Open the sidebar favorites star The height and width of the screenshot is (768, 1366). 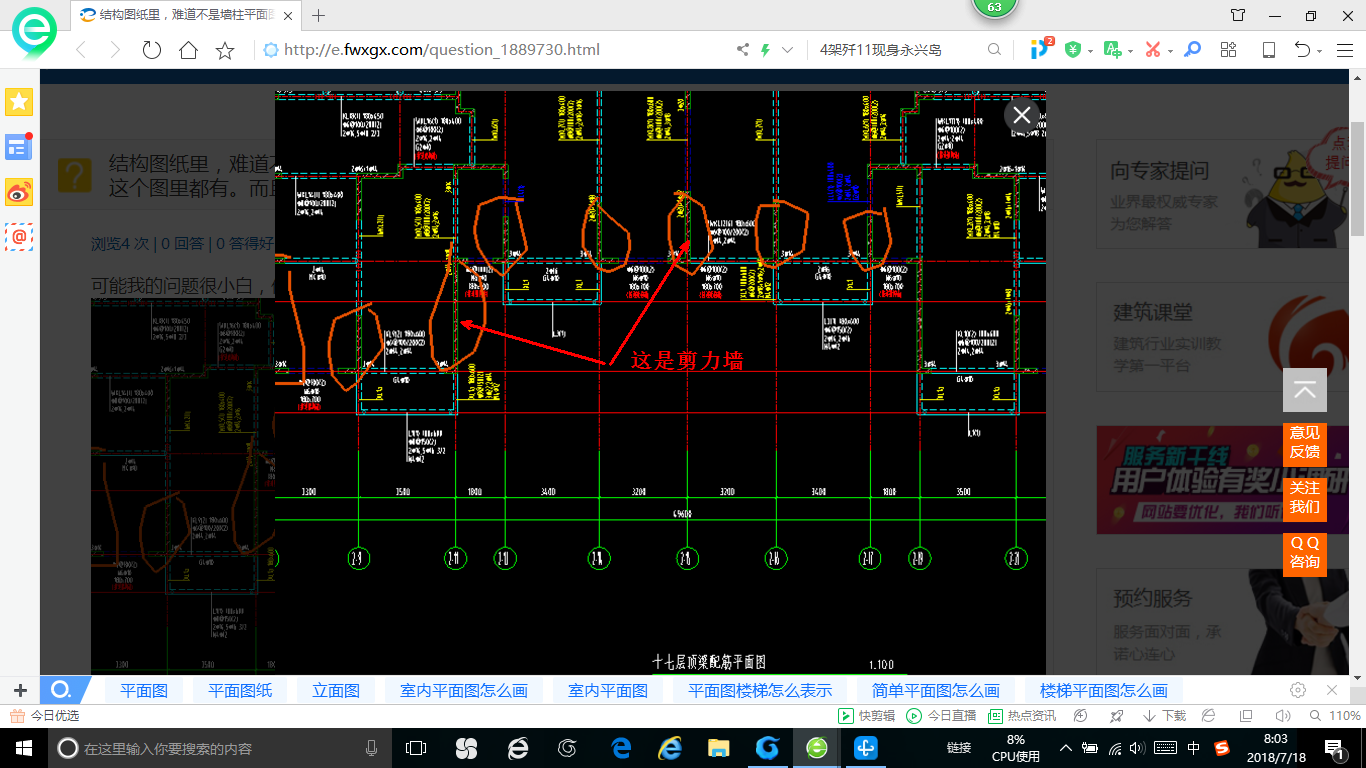[x=19, y=101]
